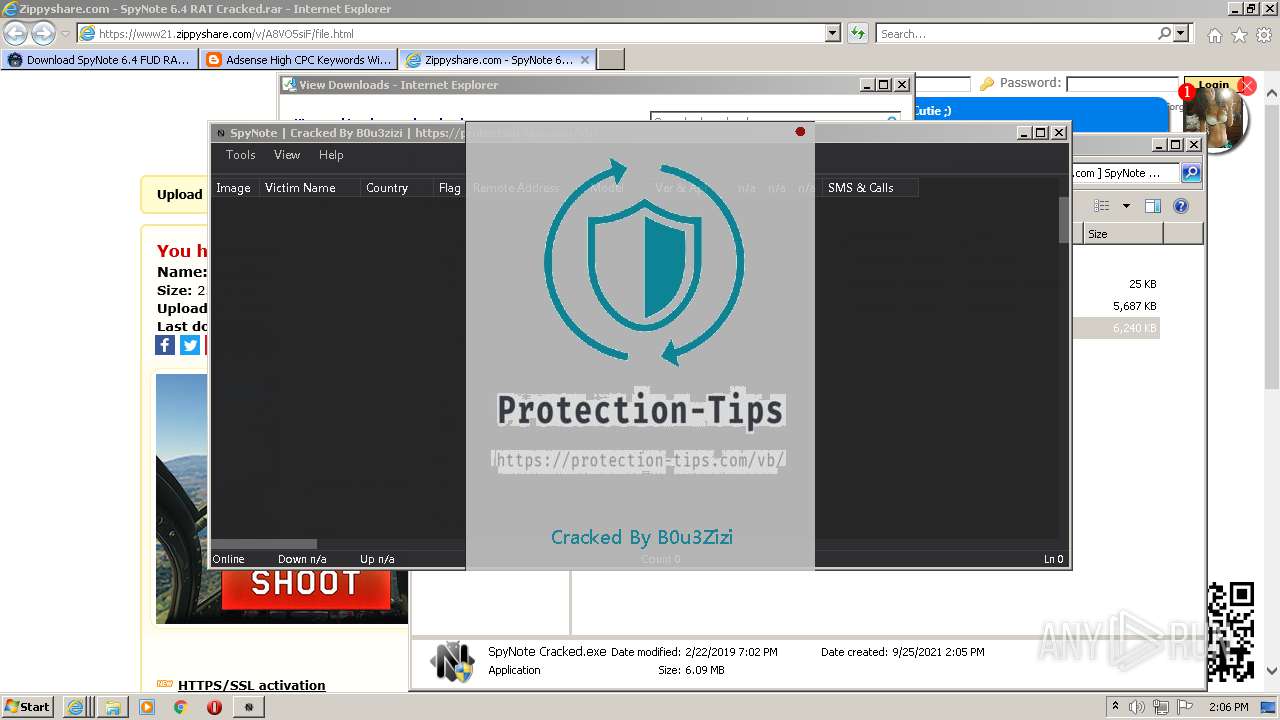
Task: Switch to Adsense High CPC Keywords tab
Action: pos(298,60)
